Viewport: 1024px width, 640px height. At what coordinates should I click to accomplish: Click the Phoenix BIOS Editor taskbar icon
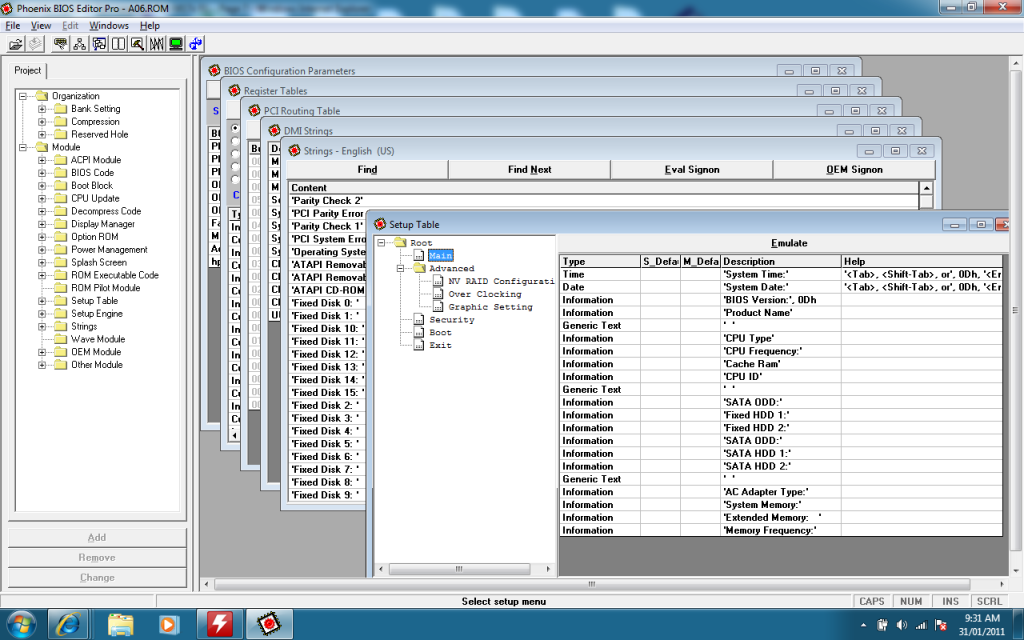coord(268,624)
